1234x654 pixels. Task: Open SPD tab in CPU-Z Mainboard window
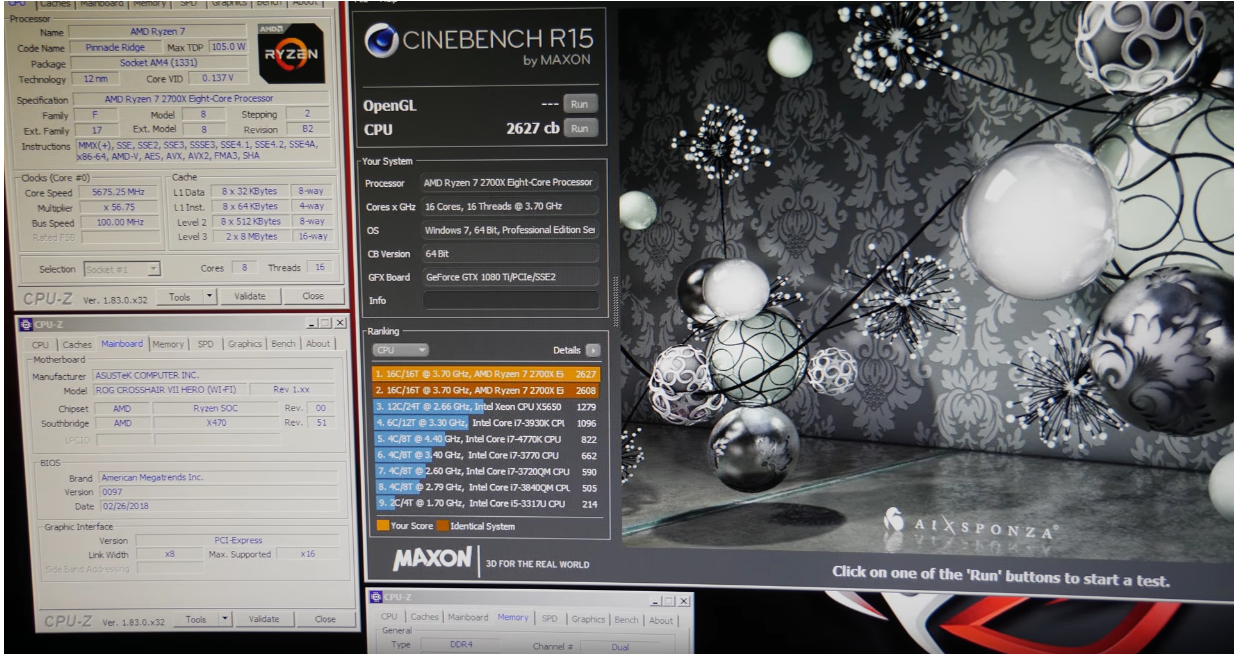(205, 344)
